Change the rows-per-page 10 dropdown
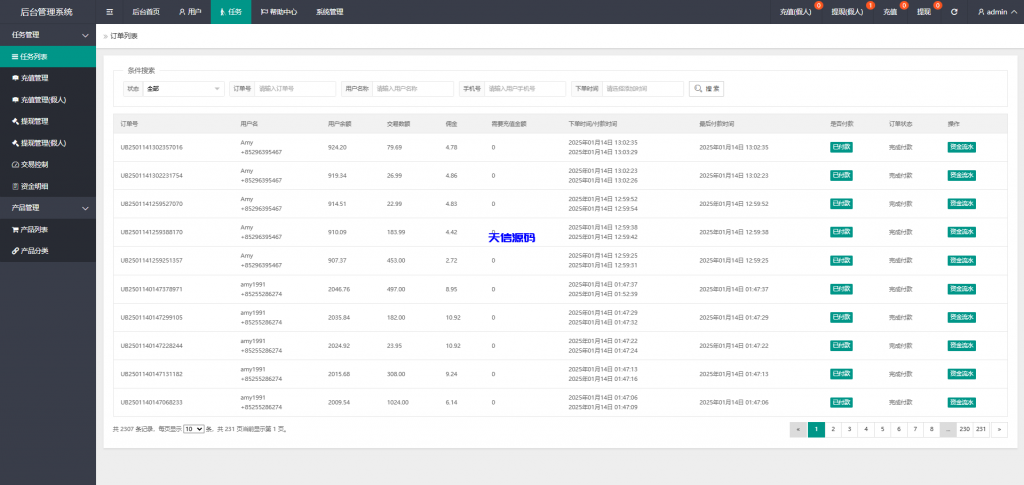1024x485 pixels. 193,430
